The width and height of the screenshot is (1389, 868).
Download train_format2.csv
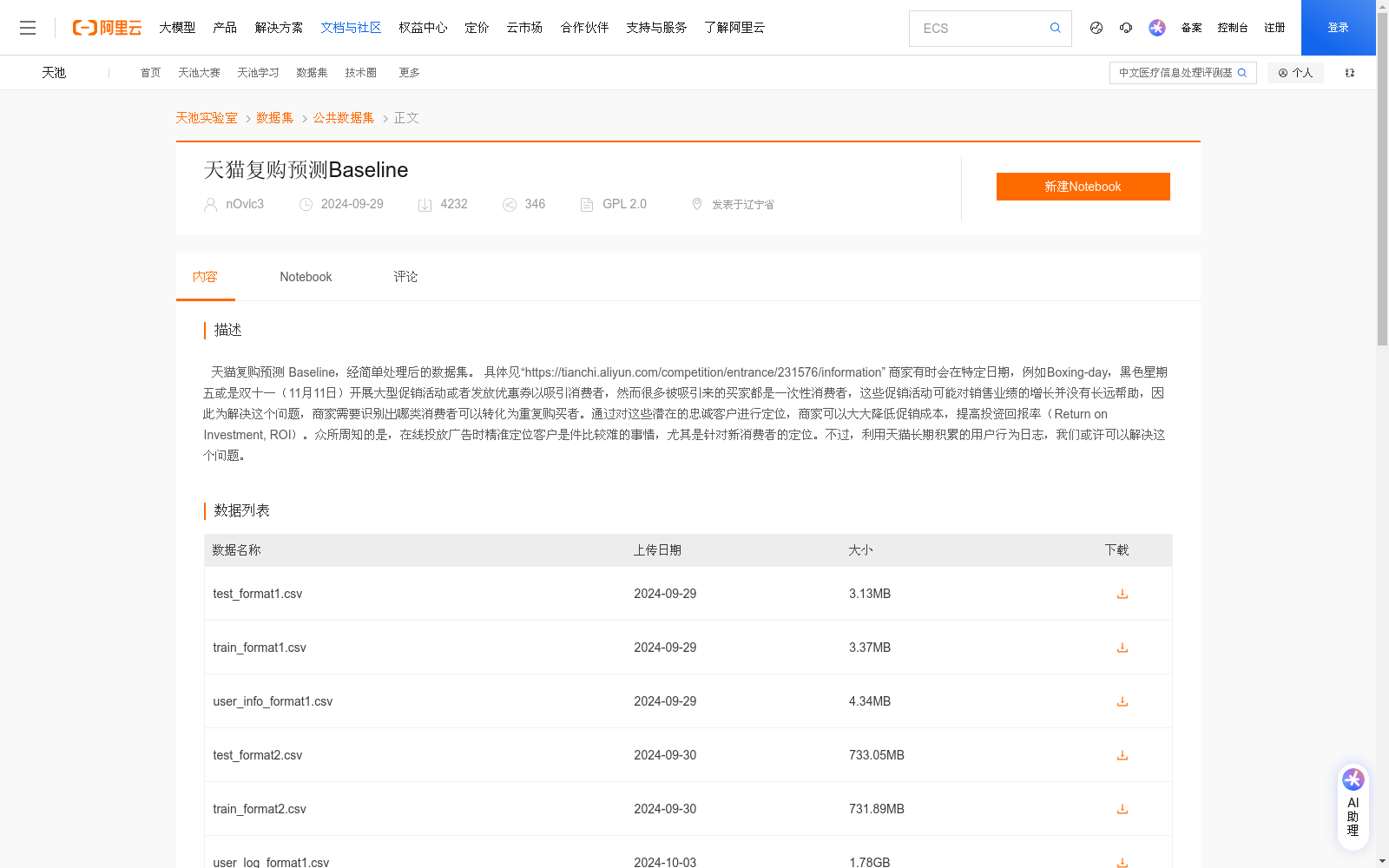click(1122, 809)
